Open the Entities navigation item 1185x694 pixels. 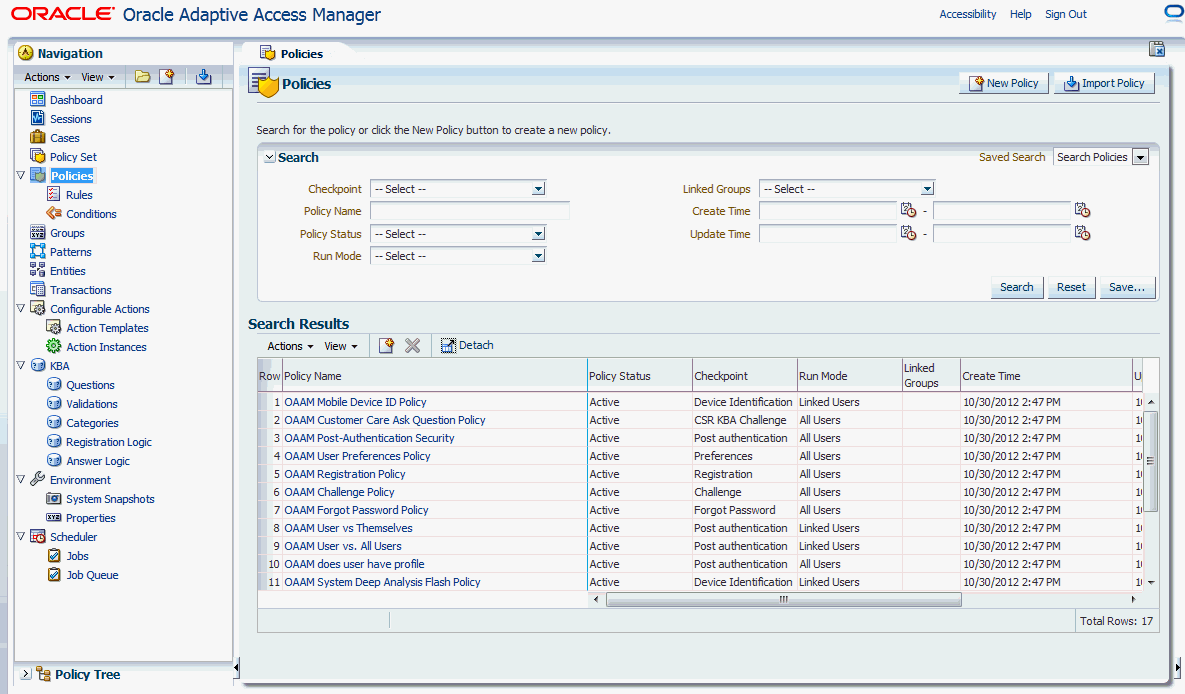coord(67,271)
